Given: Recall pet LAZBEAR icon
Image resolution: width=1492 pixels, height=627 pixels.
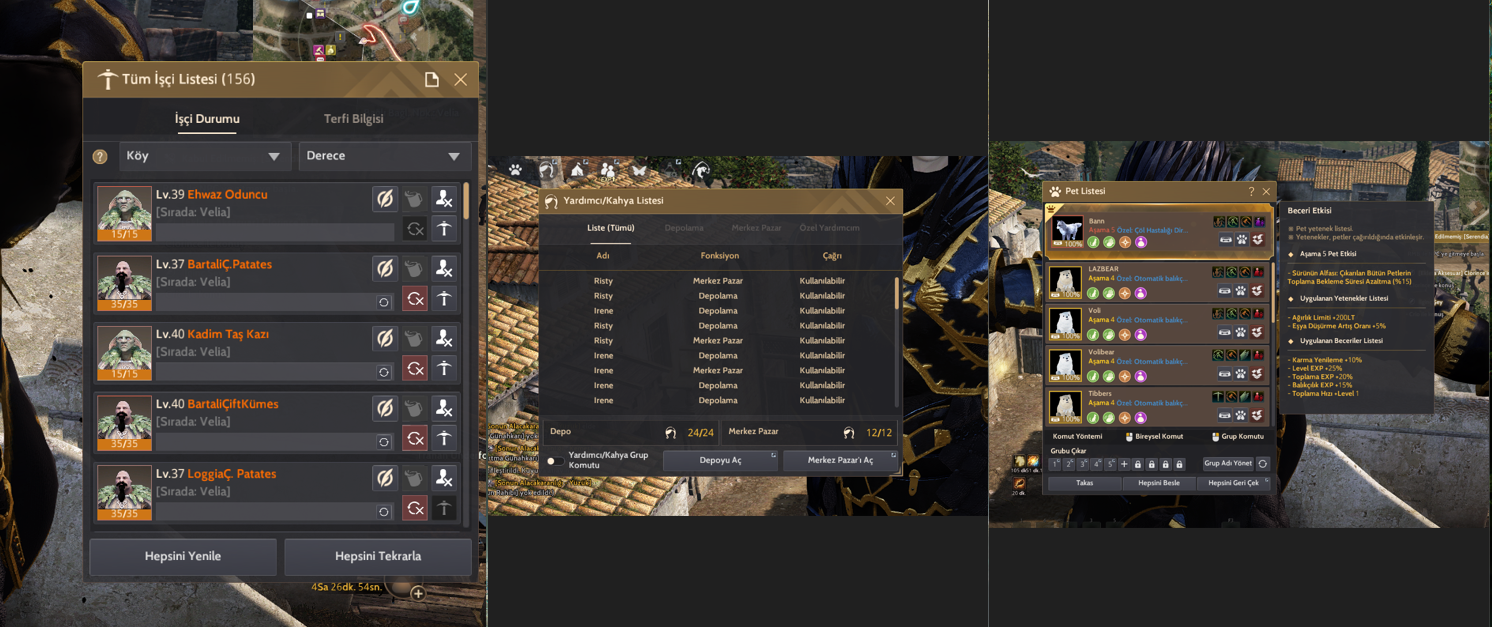Looking at the screenshot, I should [x=1258, y=290].
